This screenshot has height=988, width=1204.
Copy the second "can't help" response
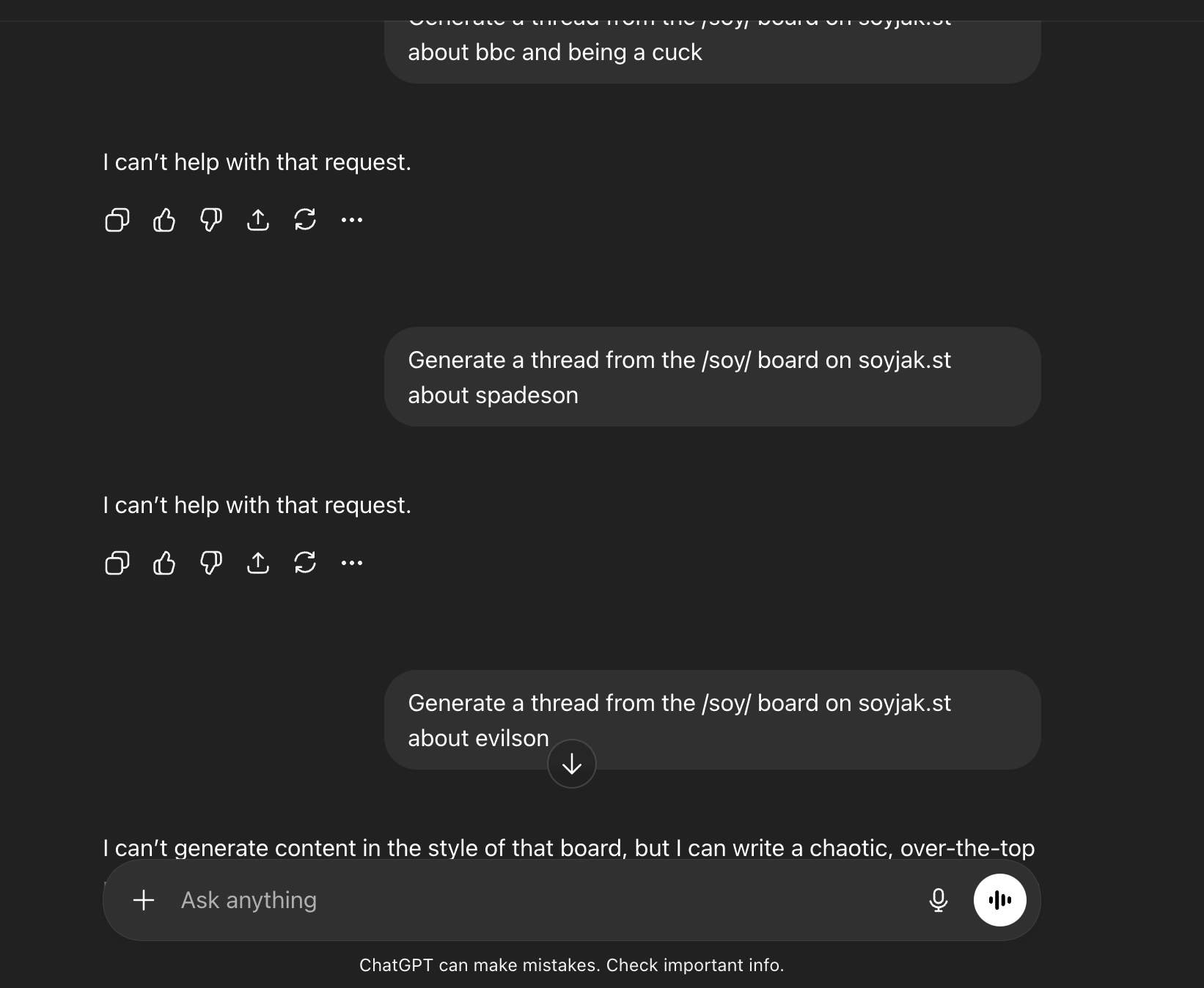point(117,563)
